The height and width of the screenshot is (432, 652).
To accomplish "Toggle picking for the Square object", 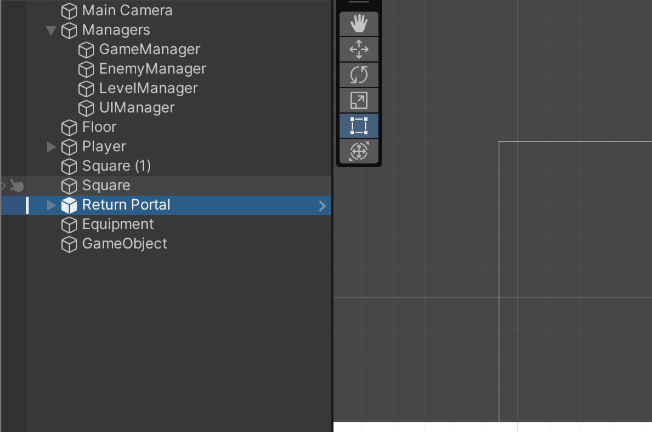I will (x=17, y=185).
